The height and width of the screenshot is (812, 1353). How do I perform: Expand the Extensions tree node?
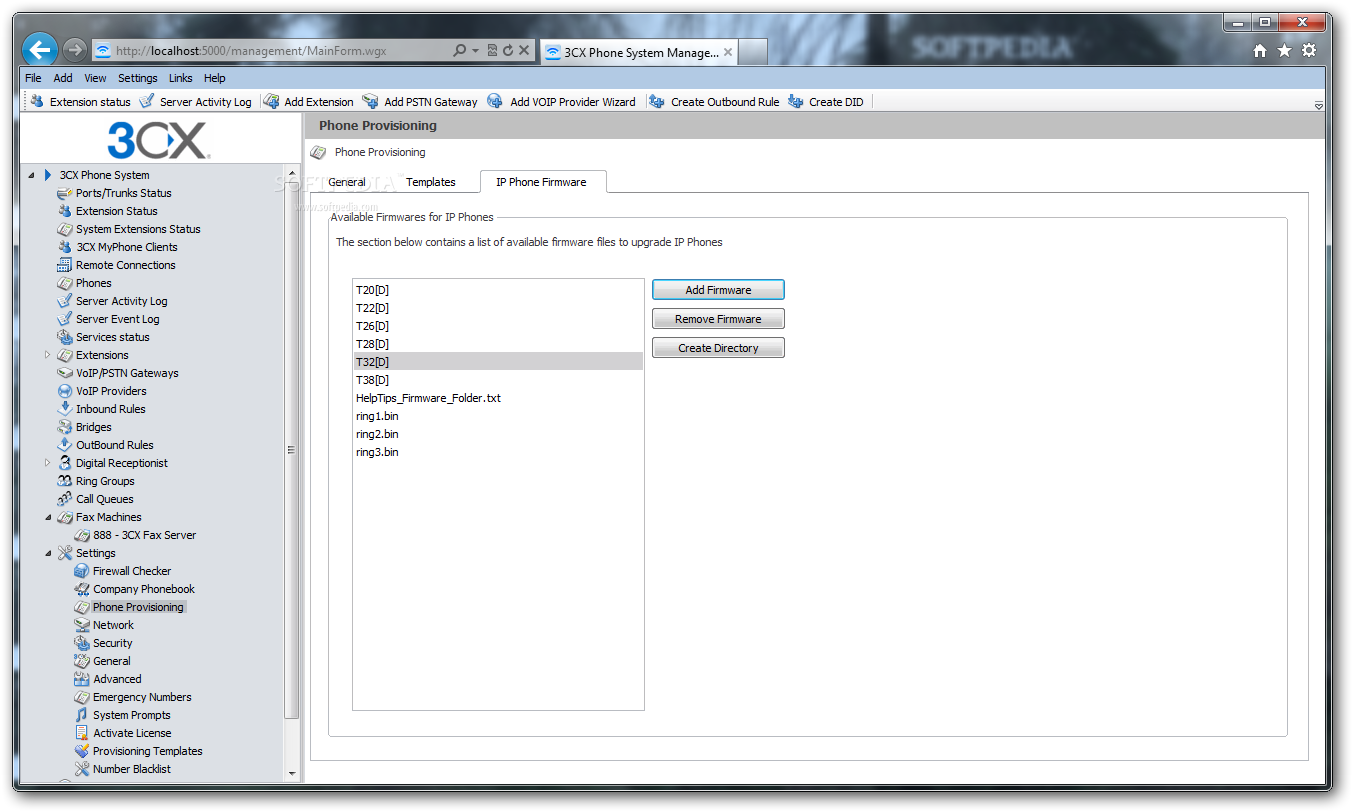pyautogui.click(x=48, y=355)
